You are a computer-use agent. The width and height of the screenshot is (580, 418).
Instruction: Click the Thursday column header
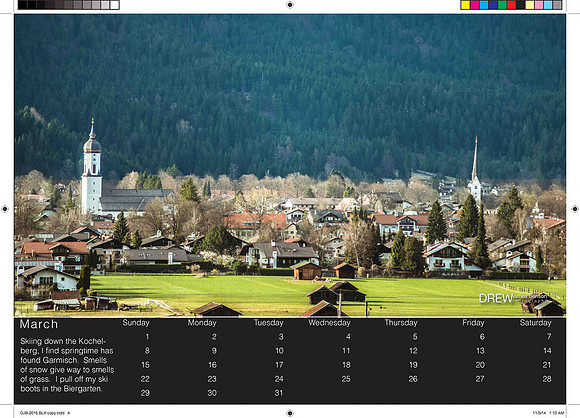pyautogui.click(x=401, y=323)
